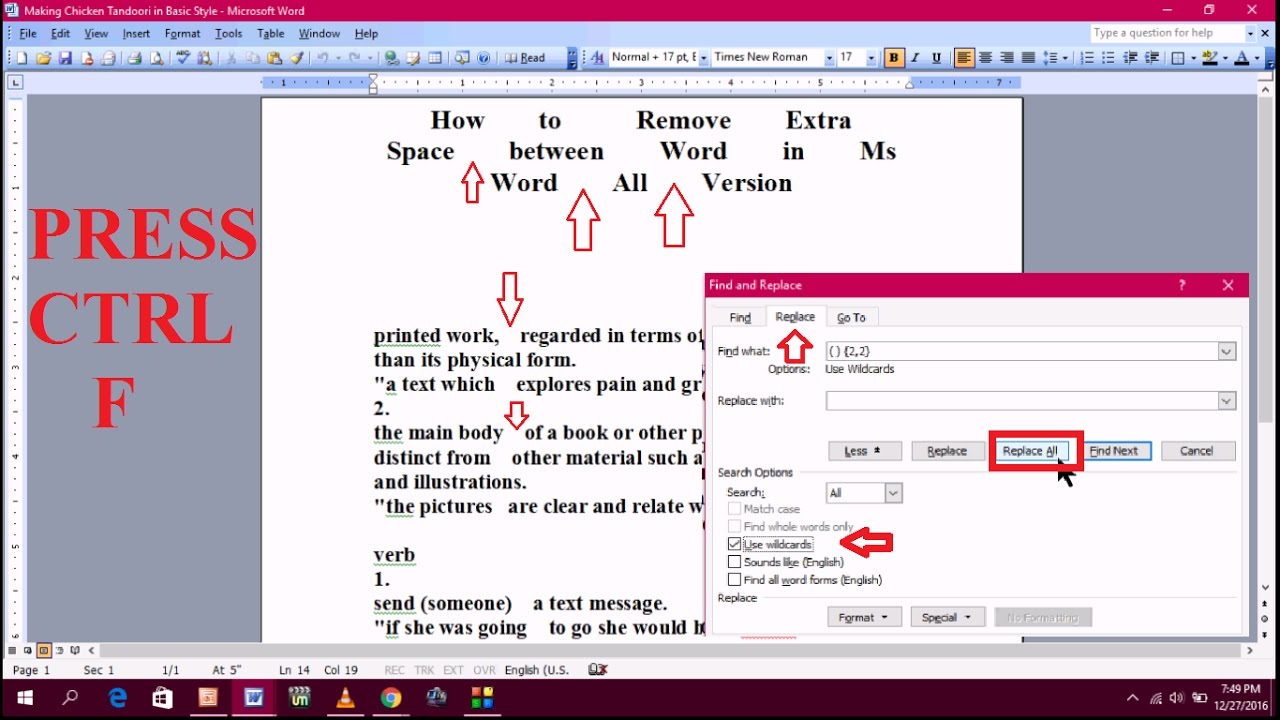Click the Outside Border icon
1280x720 pixels.
click(x=1178, y=58)
